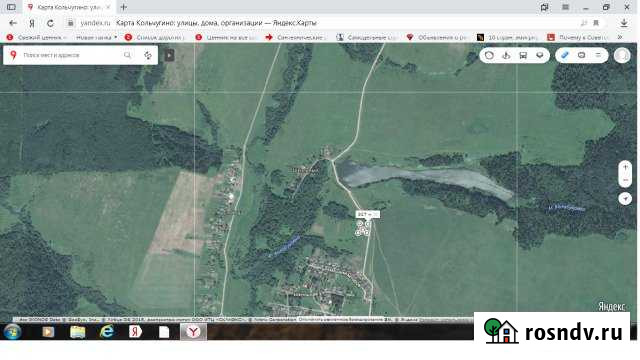This screenshot has height=360, width=640.
Task: Open the Internet Explorer taskbar icon
Action: click(107, 331)
